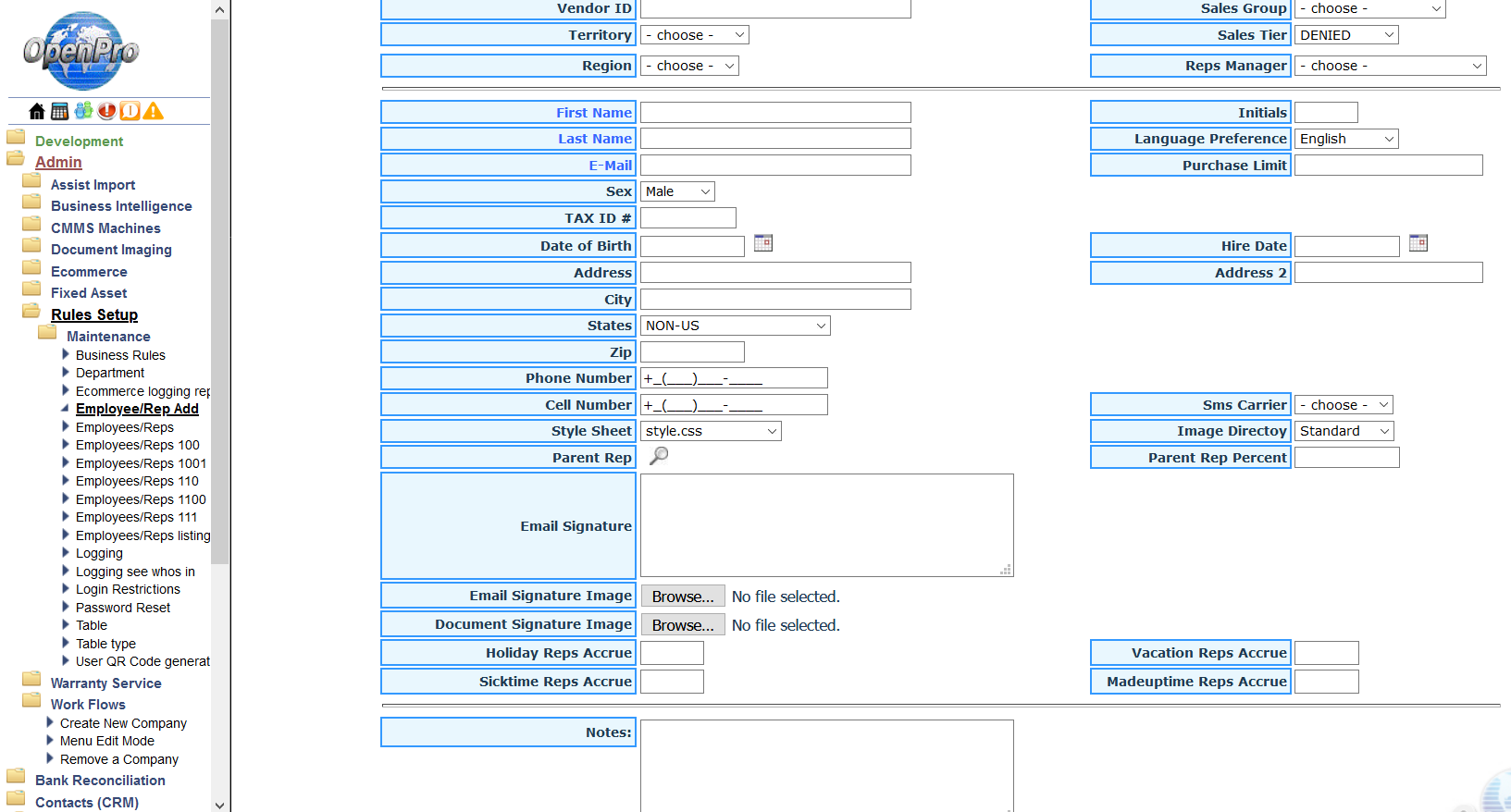
Task: Open the Sex dropdown
Action: click(677, 191)
